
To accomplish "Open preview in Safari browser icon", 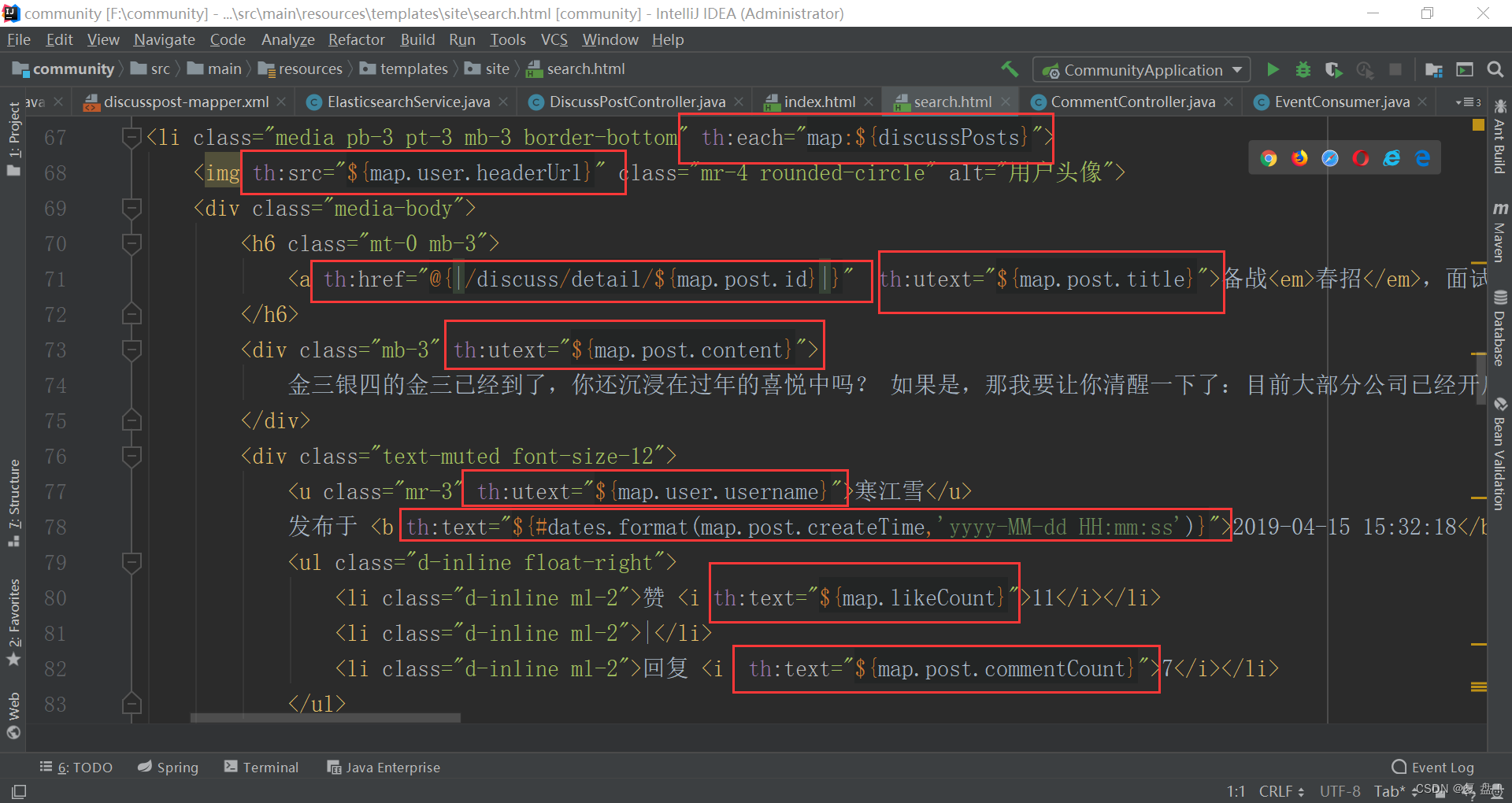I will (1330, 158).
